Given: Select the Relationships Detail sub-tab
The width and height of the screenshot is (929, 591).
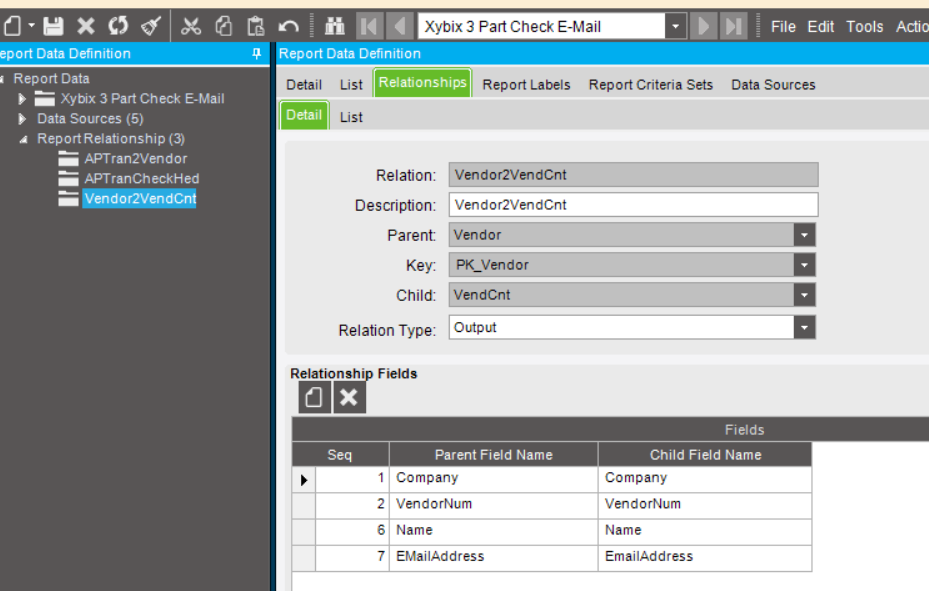Looking at the screenshot, I should (x=304, y=115).
